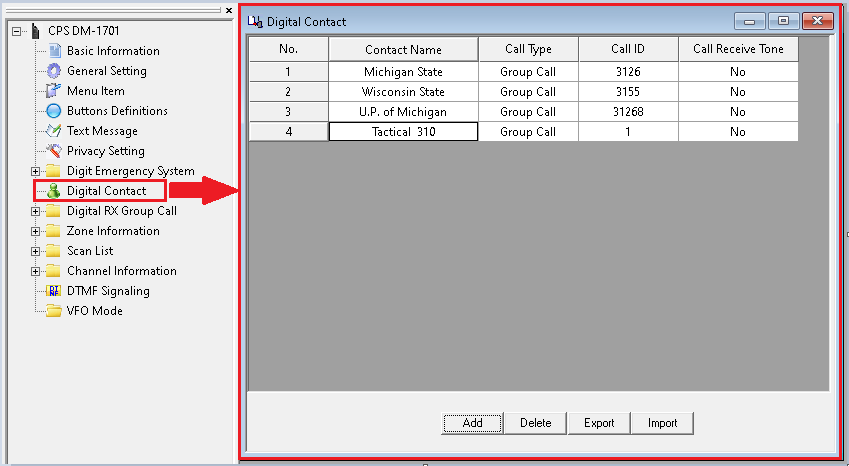Select row number 1 header
Screen dimensions: 849x466
pyautogui.click(x=289, y=72)
